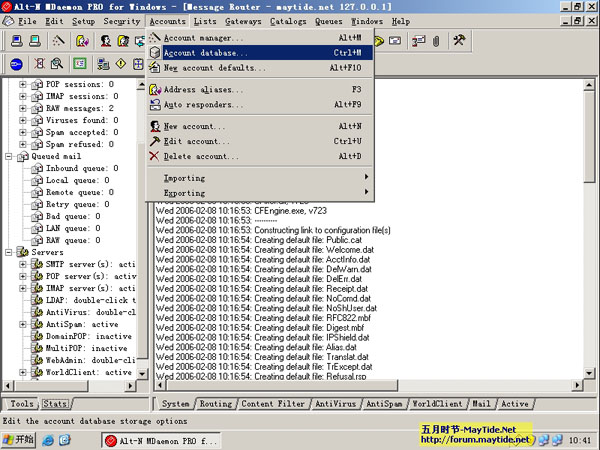Expand the AntiSpam tree node
Image resolution: width=600 pixels, height=450 pixels.
tap(23, 324)
